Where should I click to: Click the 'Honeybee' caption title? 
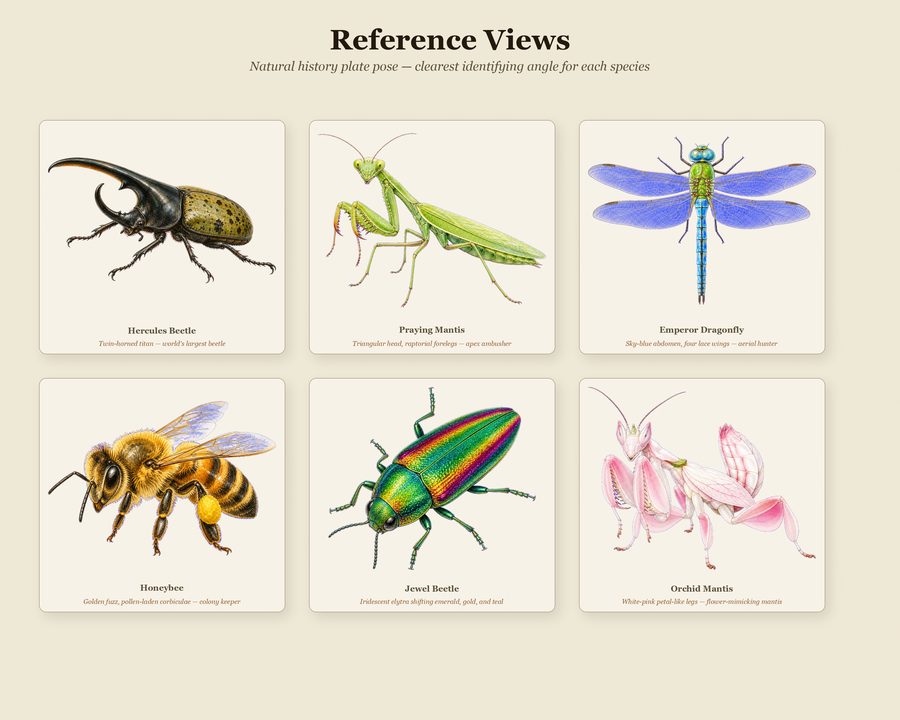point(162,588)
